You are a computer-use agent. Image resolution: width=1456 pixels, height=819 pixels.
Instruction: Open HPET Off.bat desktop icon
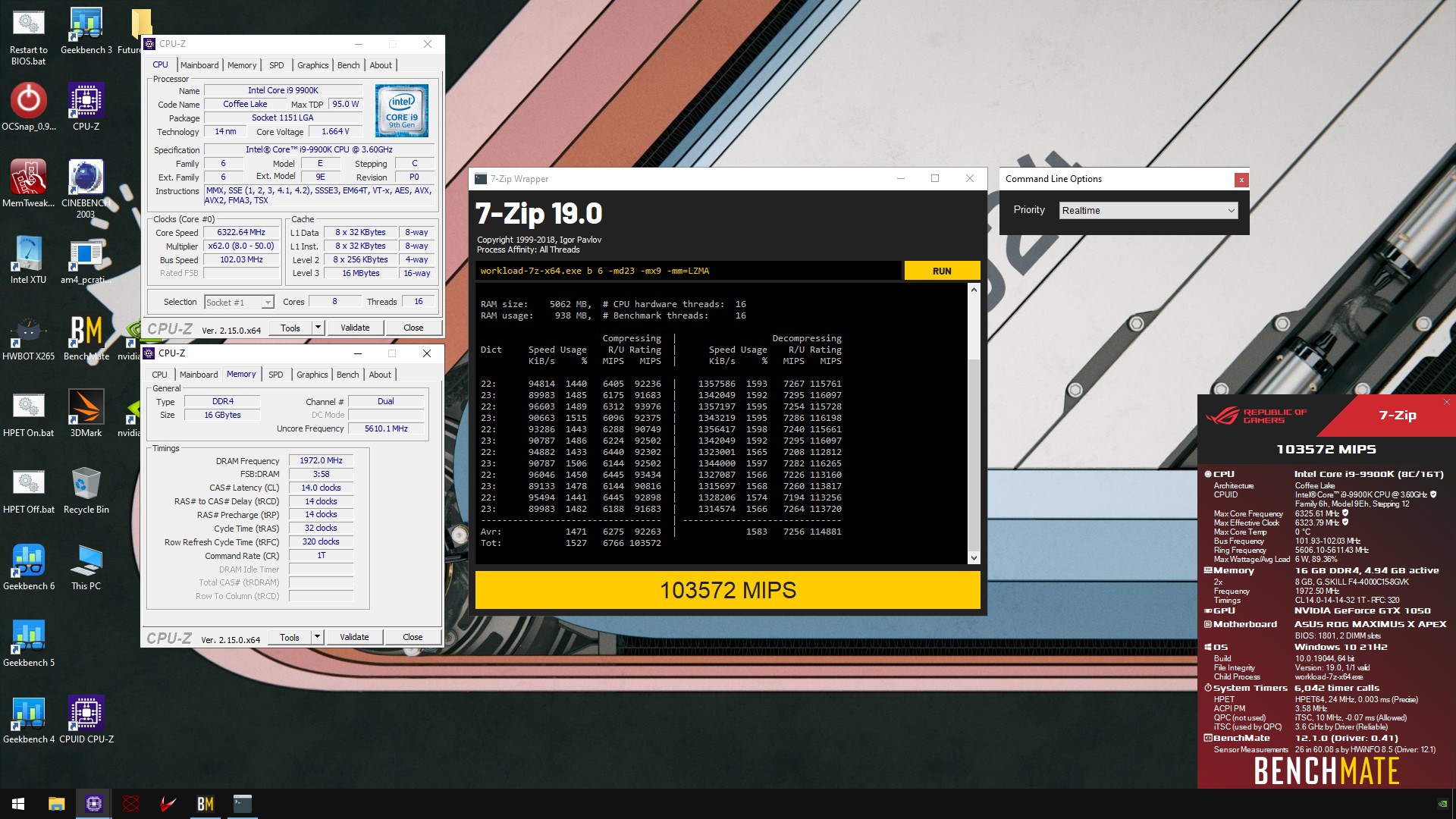pyautogui.click(x=28, y=490)
